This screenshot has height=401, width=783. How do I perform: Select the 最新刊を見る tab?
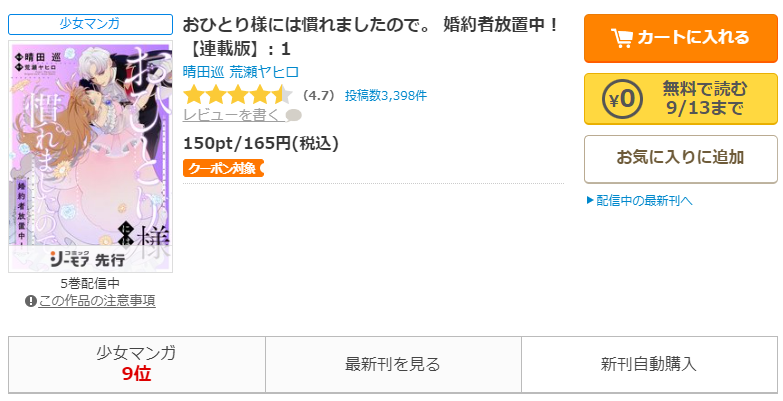click(x=393, y=365)
